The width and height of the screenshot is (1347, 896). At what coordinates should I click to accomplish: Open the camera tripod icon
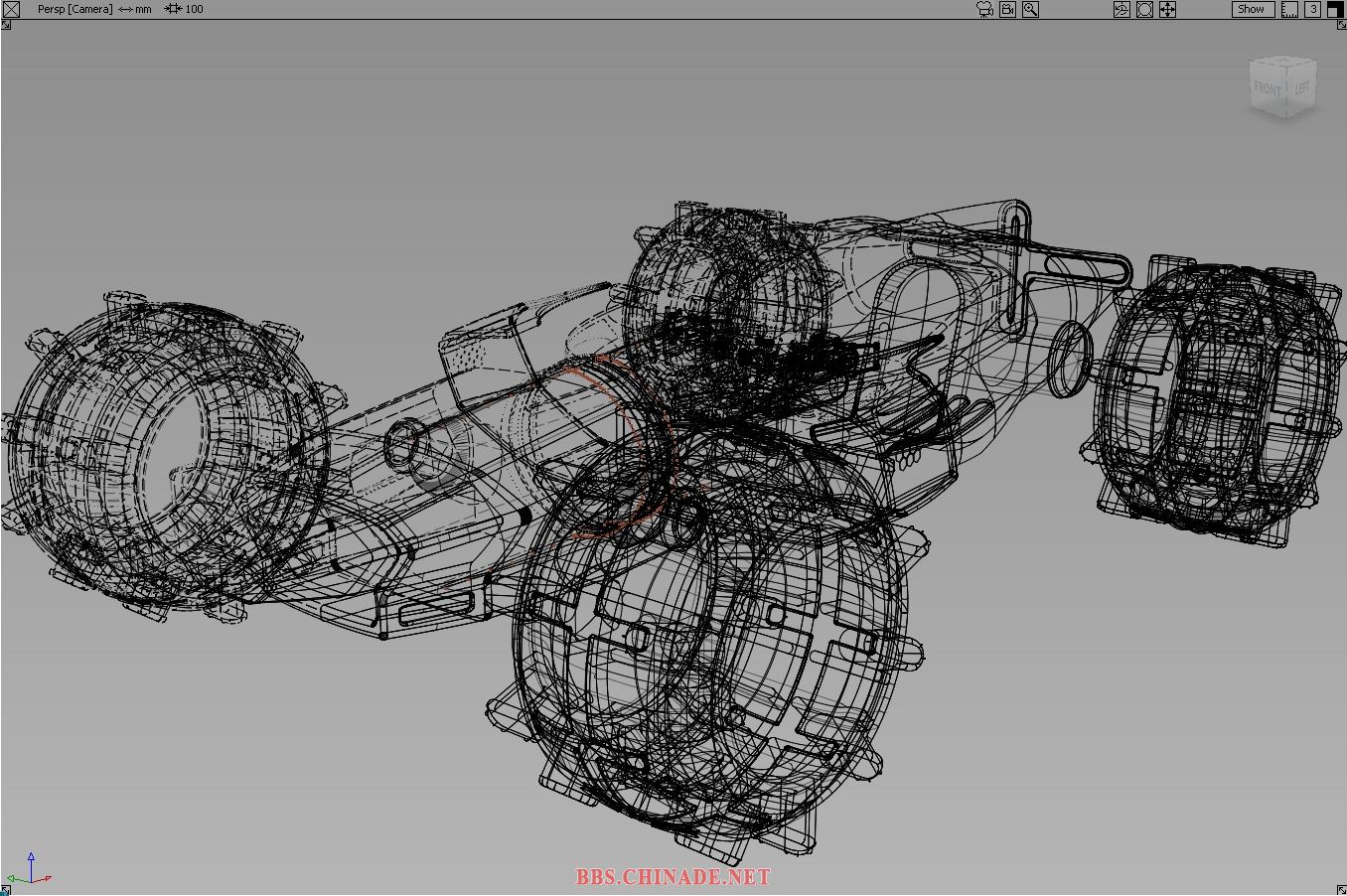coord(984,9)
